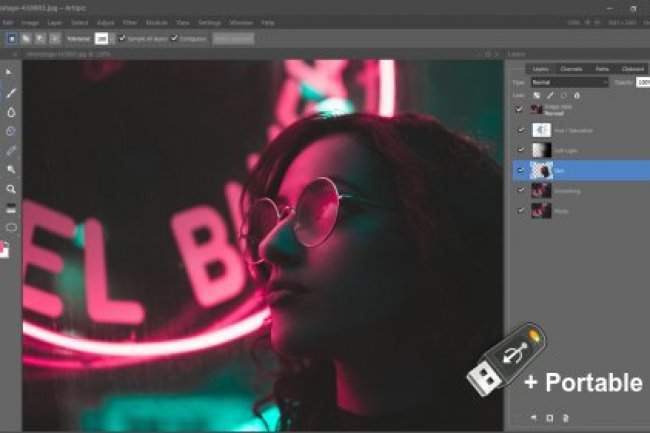The width and height of the screenshot is (650, 433).
Task: Open the blend mode Normal dropdown
Action: coord(570,82)
